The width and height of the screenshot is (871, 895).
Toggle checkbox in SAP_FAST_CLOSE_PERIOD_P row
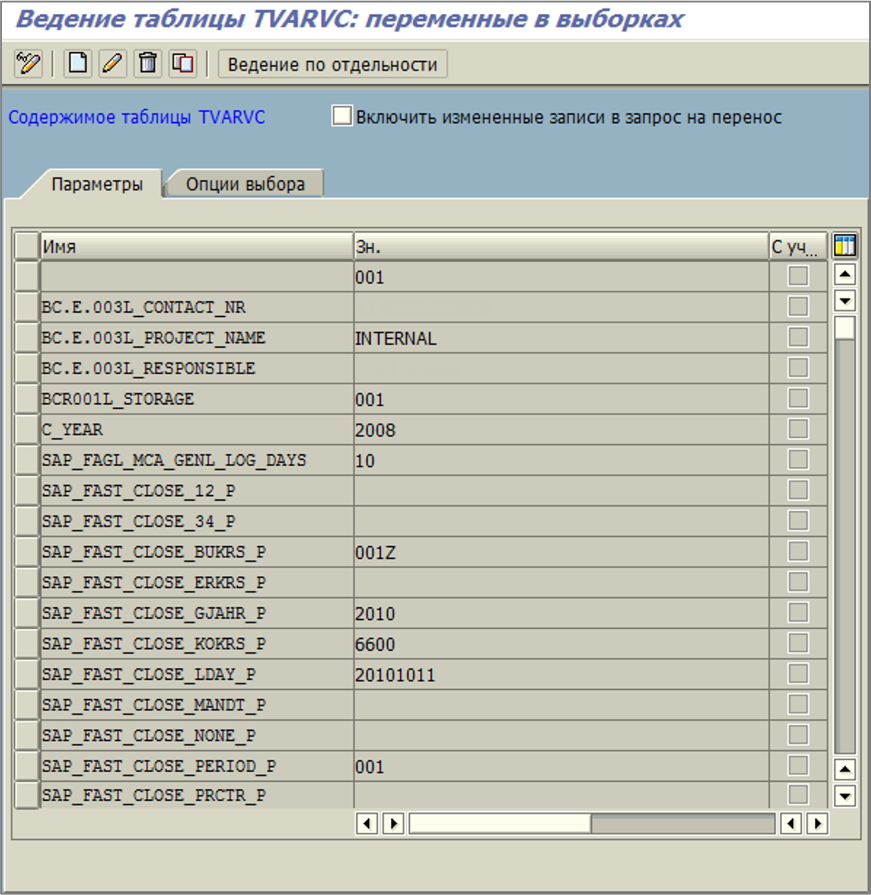pos(798,765)
